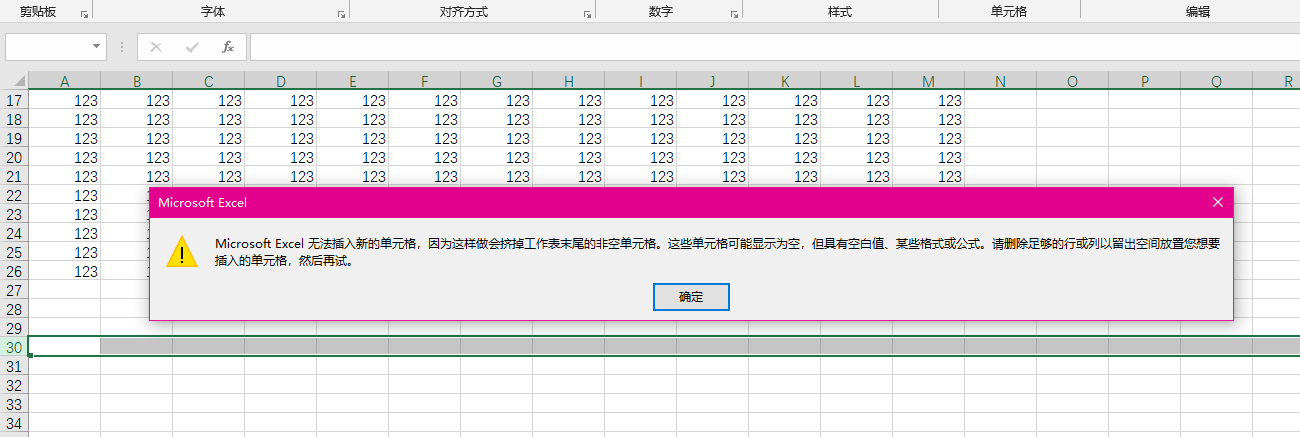Screen dimensions: 1300x437
Task: Open the 字体 group dialog launcher
Action: tap(341, 14)
